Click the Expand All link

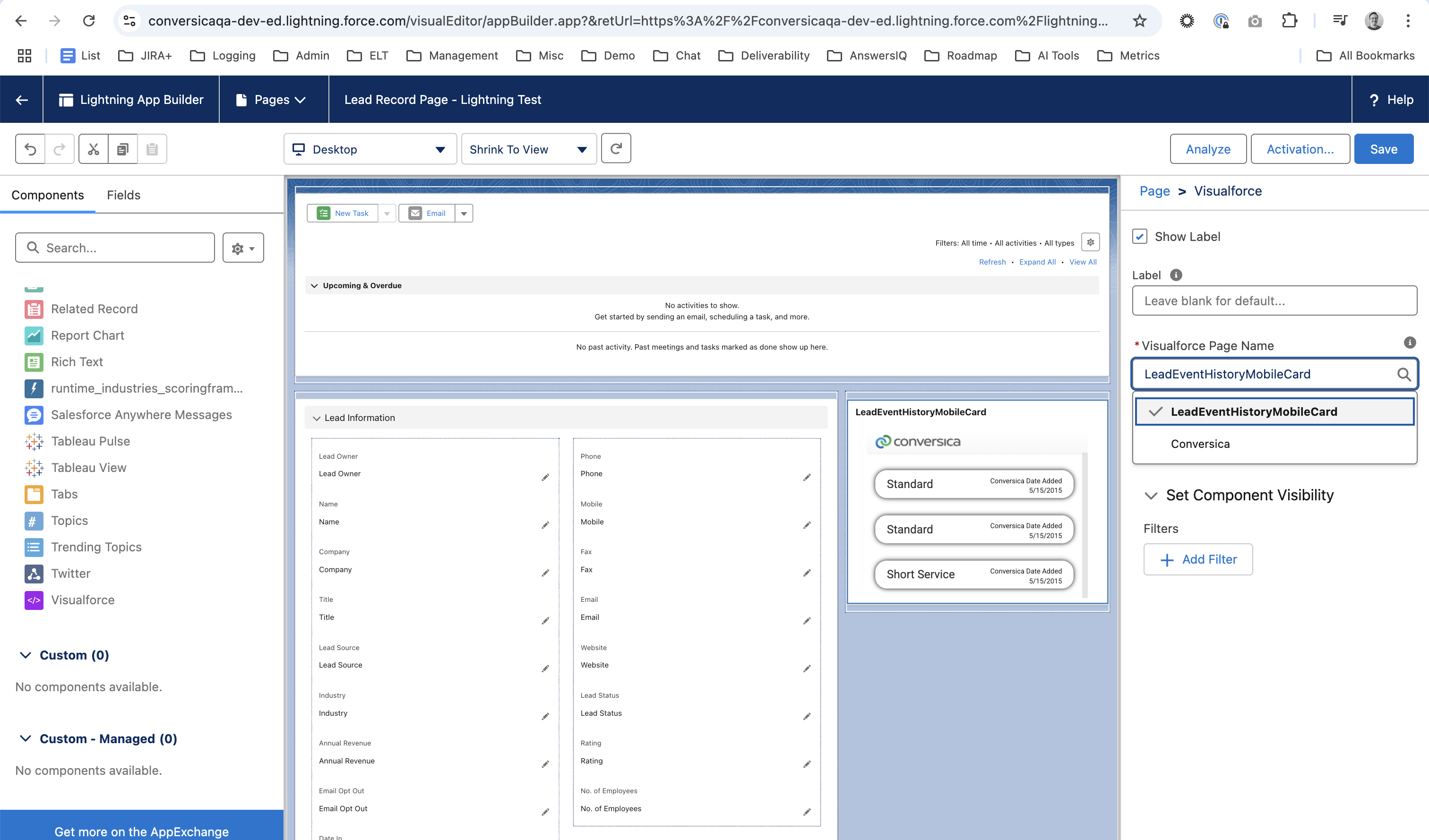click(1037, 262)
